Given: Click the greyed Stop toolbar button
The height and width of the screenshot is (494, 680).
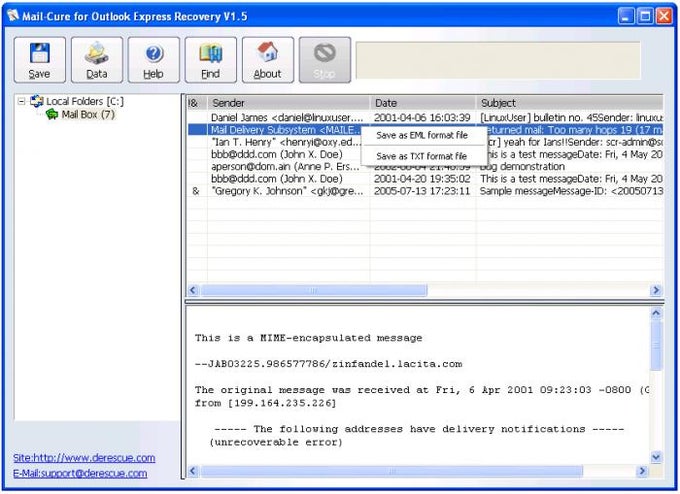Looking at the screenshot, I should 325,60.
